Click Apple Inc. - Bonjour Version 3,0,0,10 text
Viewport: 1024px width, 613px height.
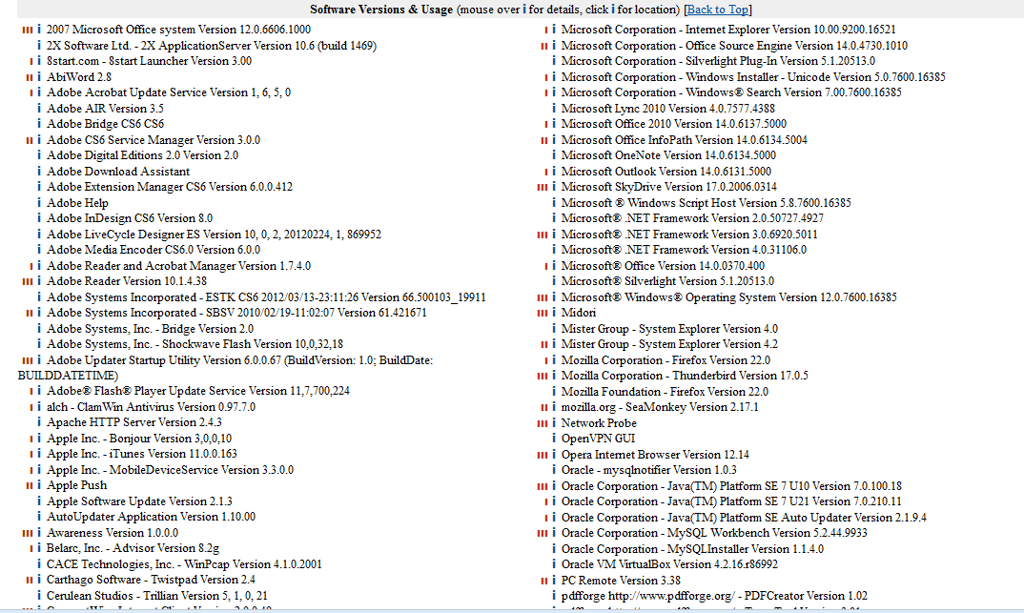(139, 439)
